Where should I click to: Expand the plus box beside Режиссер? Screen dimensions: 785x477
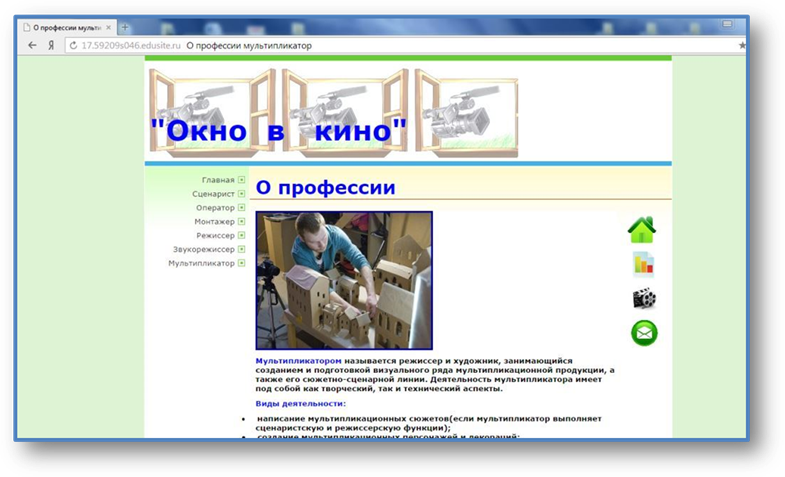pyautogui.click(x=241, y=235)
